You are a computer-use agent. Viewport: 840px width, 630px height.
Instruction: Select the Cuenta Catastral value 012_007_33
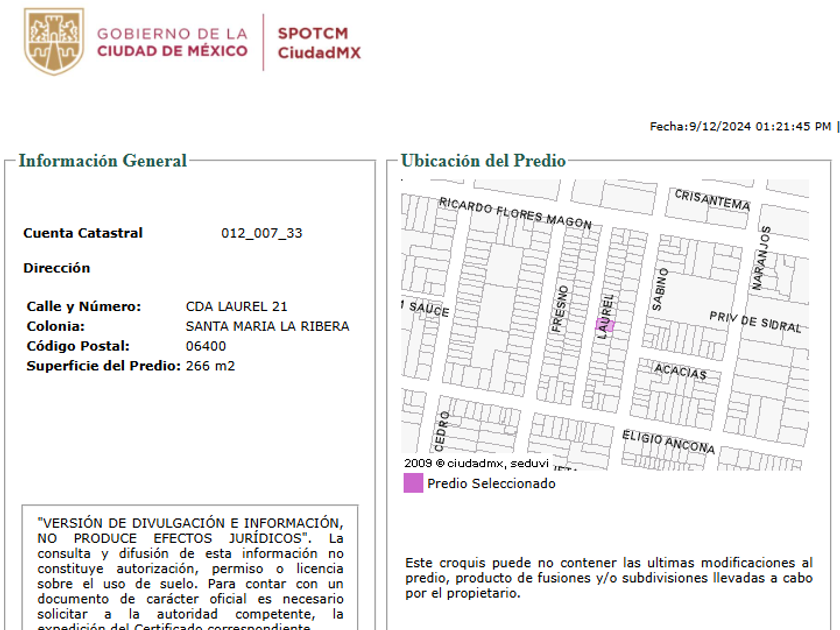(x=261, y=234)
